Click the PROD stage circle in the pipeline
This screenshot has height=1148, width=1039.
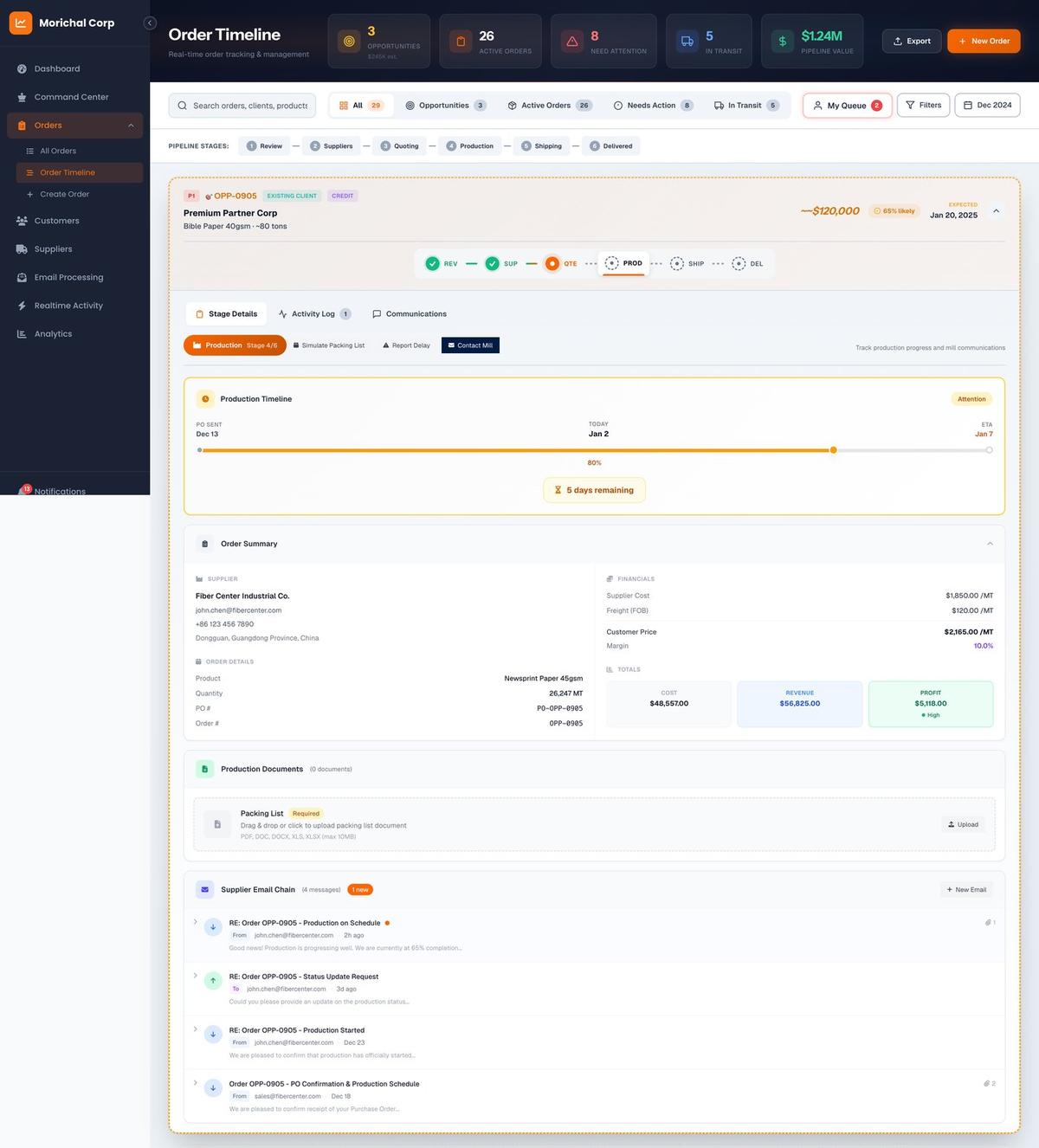click(611, 263)
